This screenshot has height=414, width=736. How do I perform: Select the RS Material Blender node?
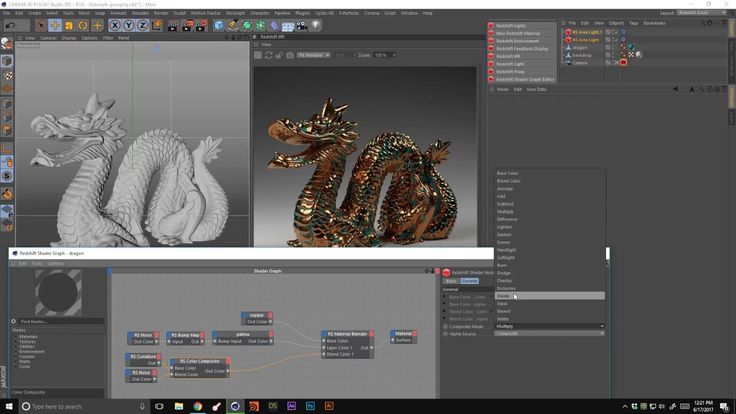[x=348, y=334]
